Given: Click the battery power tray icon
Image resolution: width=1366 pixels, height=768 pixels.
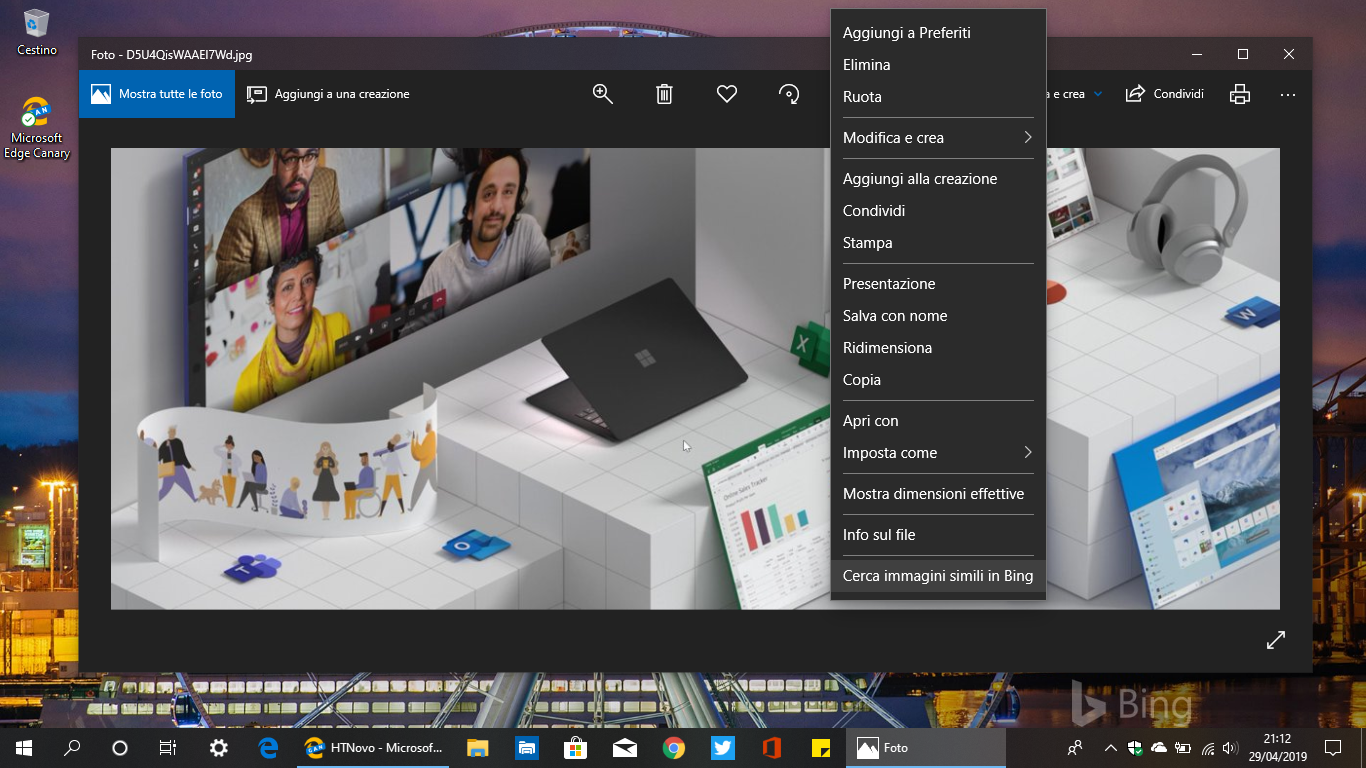Looking at the screenshot, I should tap(1183, 748).
